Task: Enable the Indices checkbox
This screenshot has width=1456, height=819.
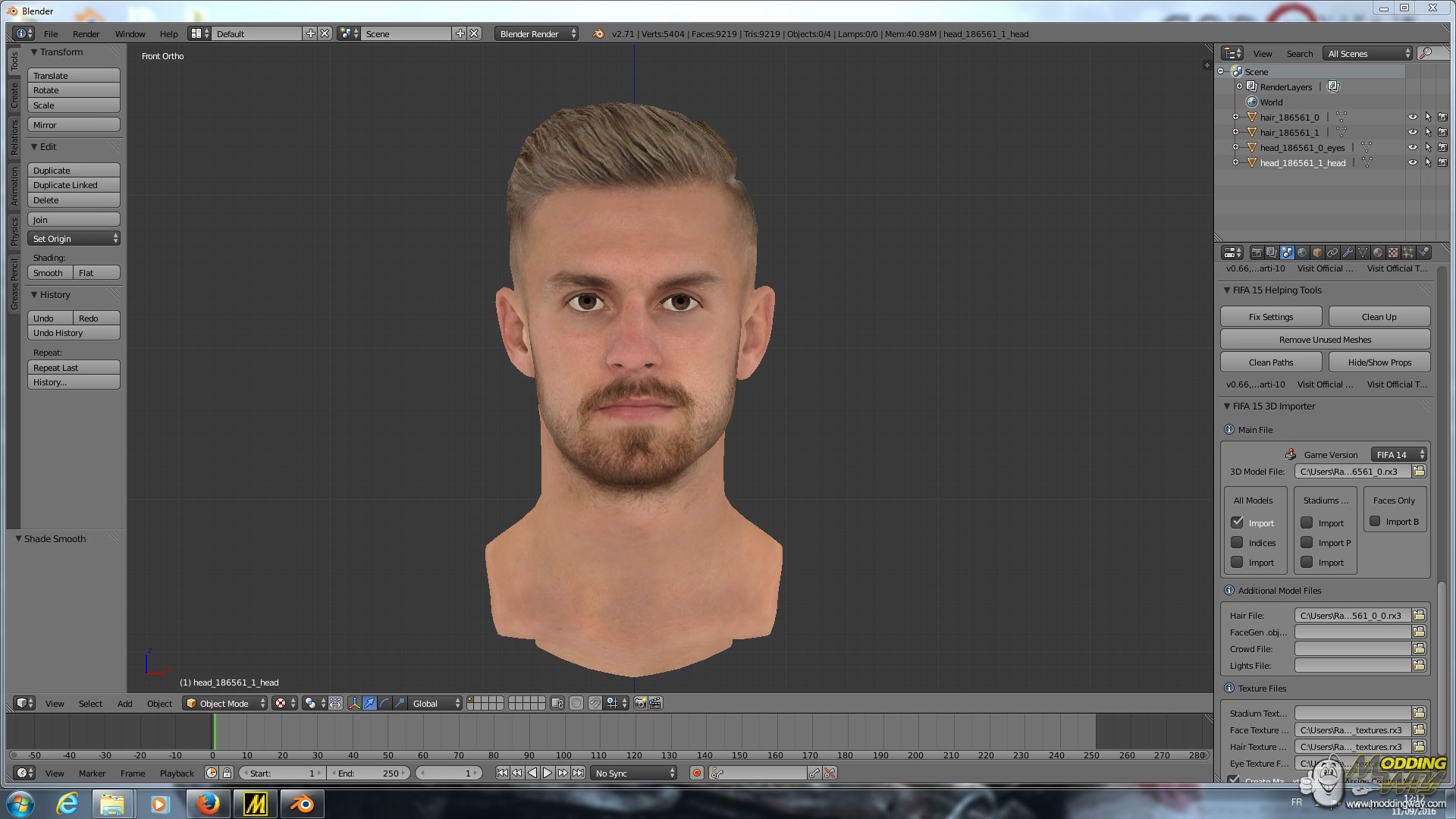Action: tap(1237, 542)
